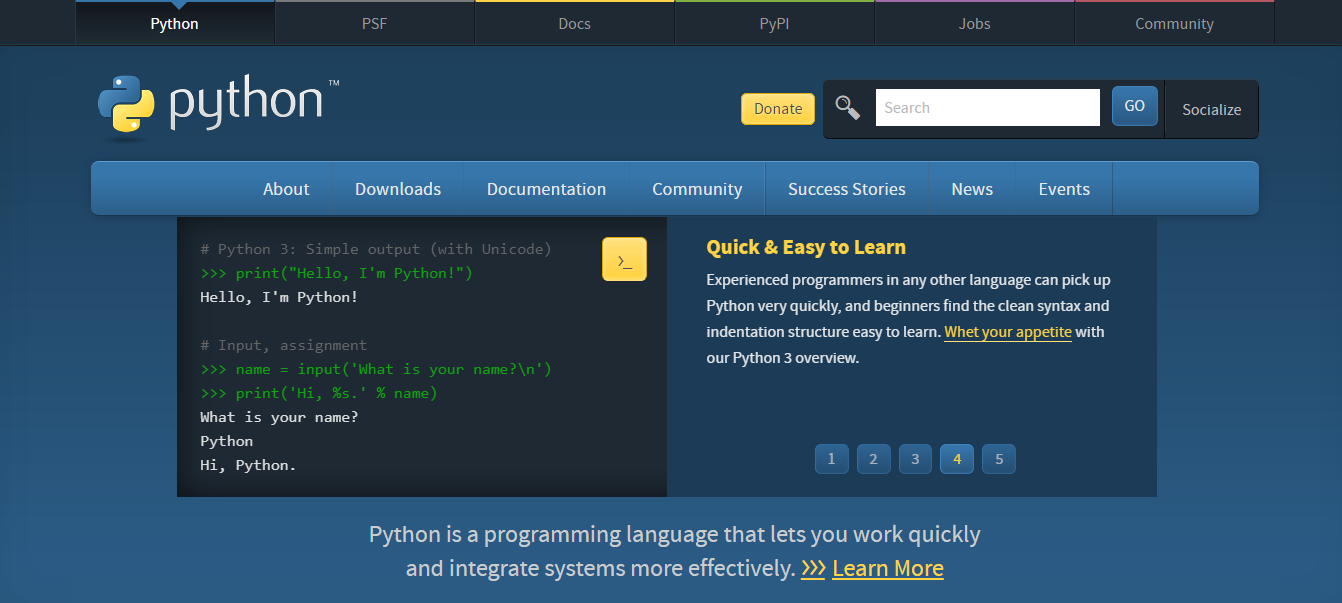Screen dimensions: 1342x603
Task: Click the yellow Learn More arrows icon
Action: [812, 568]
